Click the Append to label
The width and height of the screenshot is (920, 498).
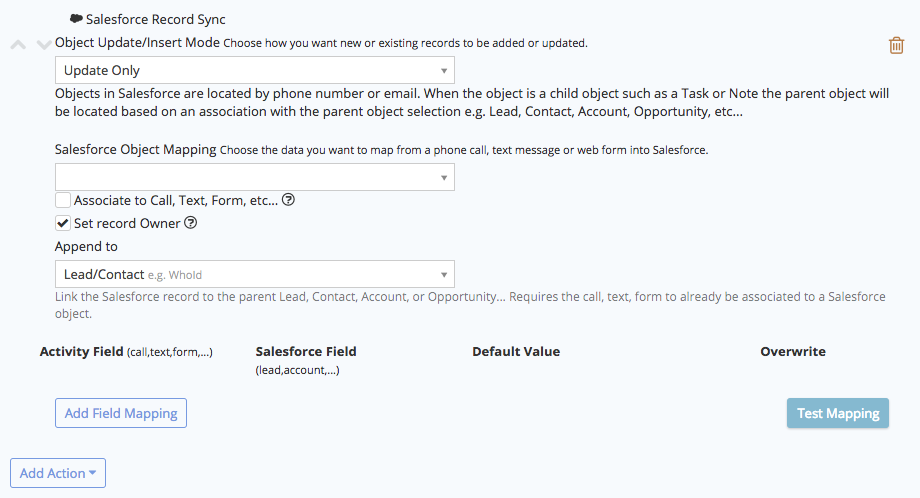(86, 246)
